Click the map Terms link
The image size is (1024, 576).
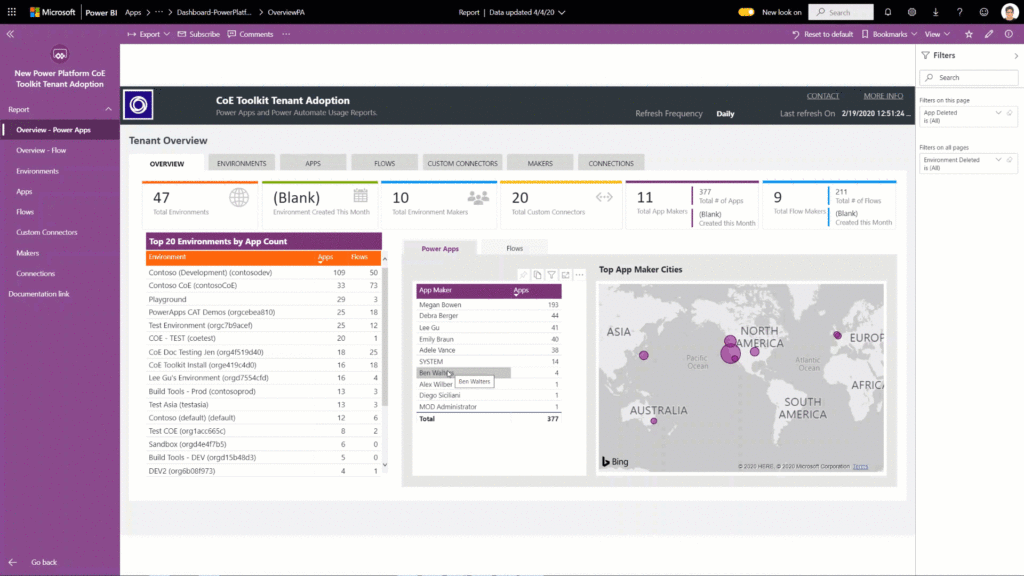coord(860,466)
